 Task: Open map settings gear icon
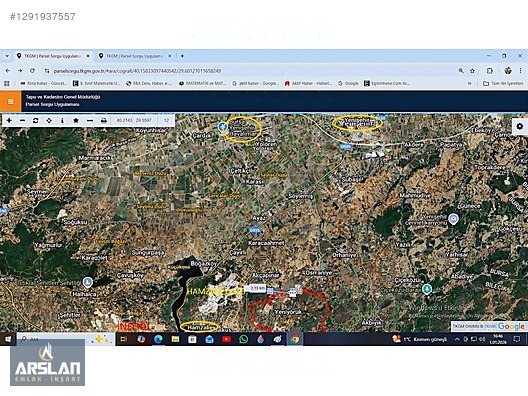520,126
